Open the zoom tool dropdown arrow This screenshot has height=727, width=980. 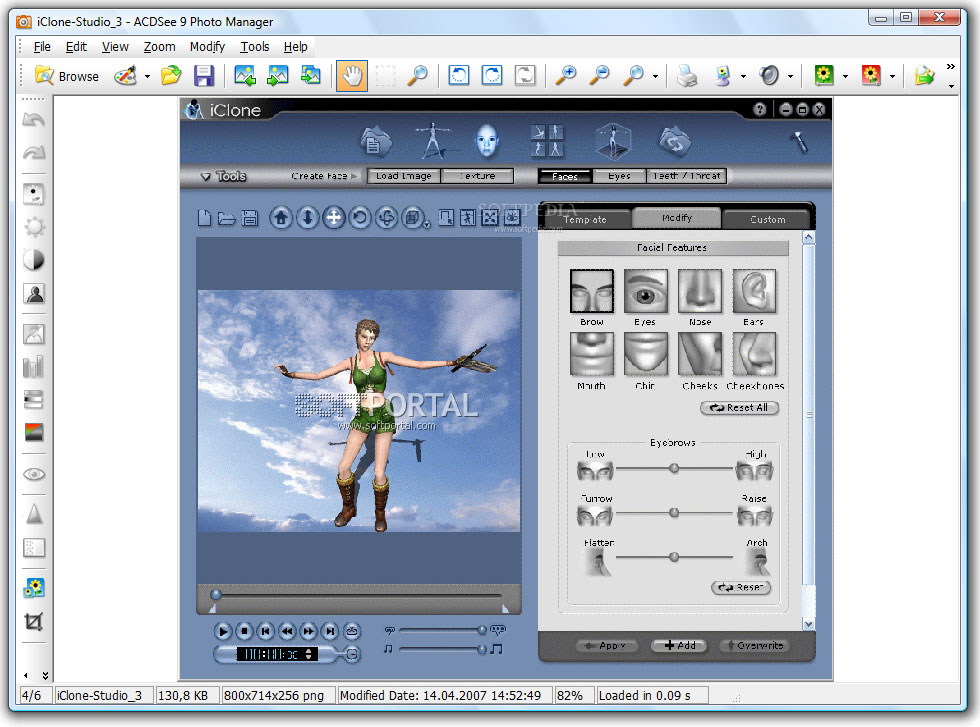coord(655,77)
